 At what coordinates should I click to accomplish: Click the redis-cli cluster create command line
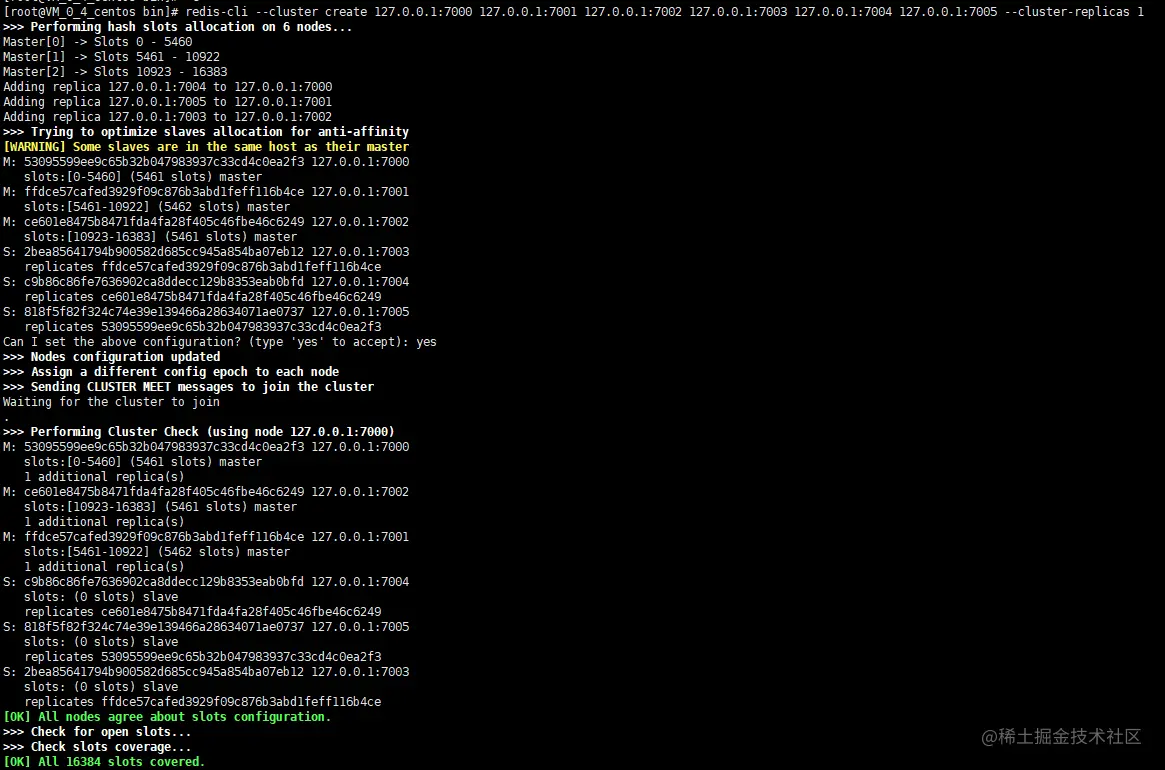pos(400,11)
